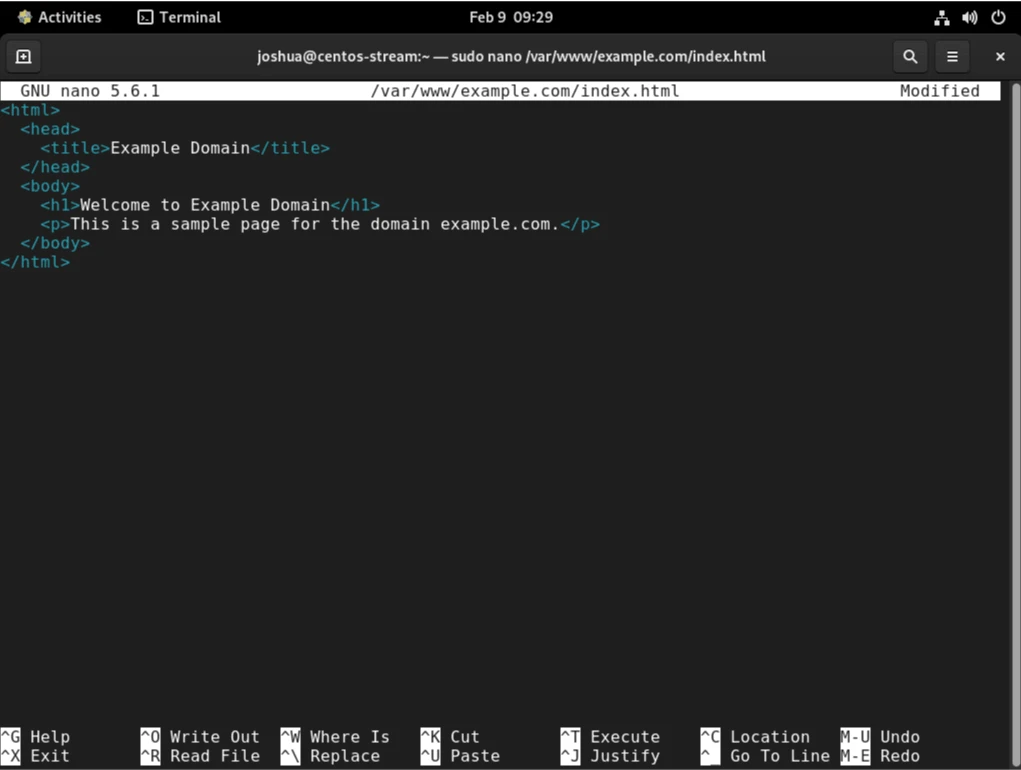Click the opening <body> tag line
This screenshot has height=770, width=1021.
pos(50,186)
